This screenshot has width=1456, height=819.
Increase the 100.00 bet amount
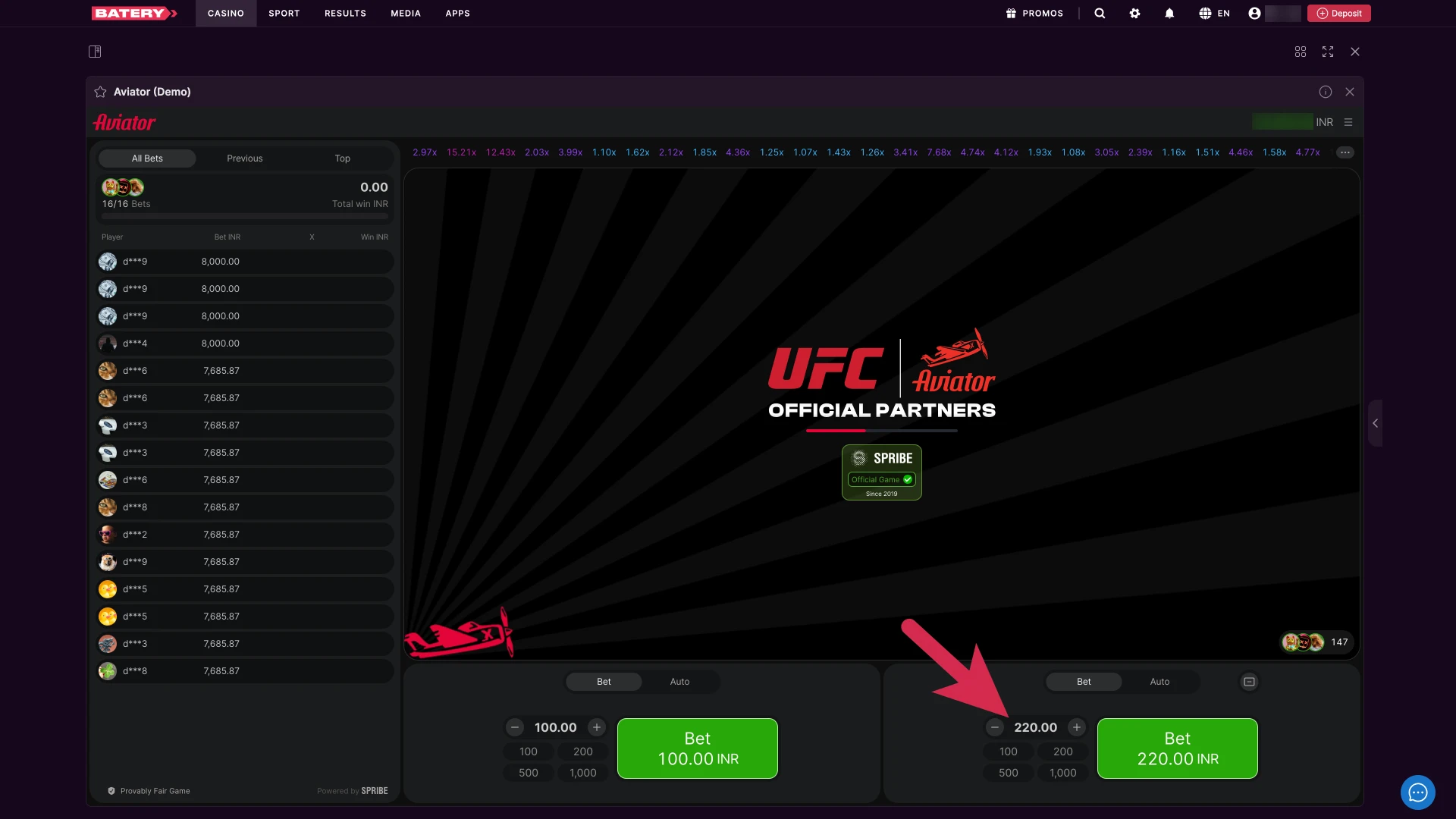pyautogui.click(x=597, y=727)
